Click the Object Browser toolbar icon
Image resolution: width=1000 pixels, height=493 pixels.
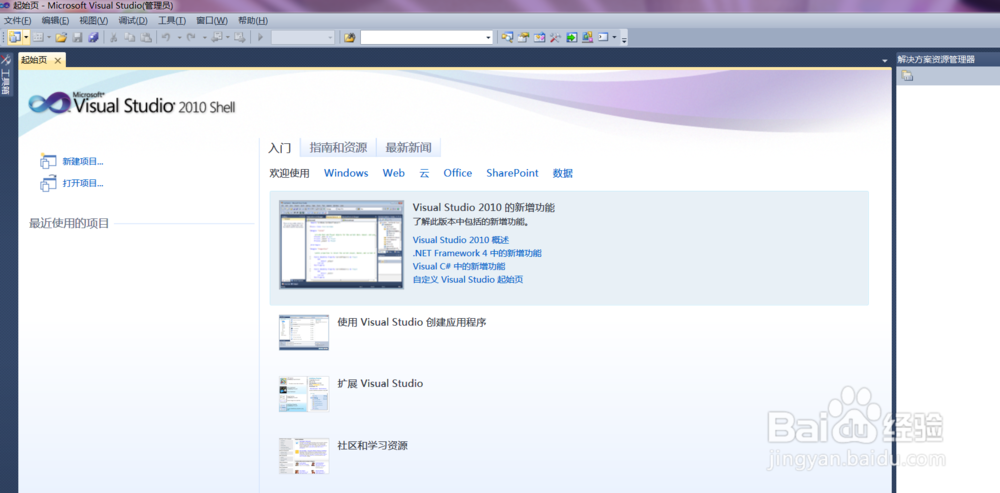tap(540, 38)
